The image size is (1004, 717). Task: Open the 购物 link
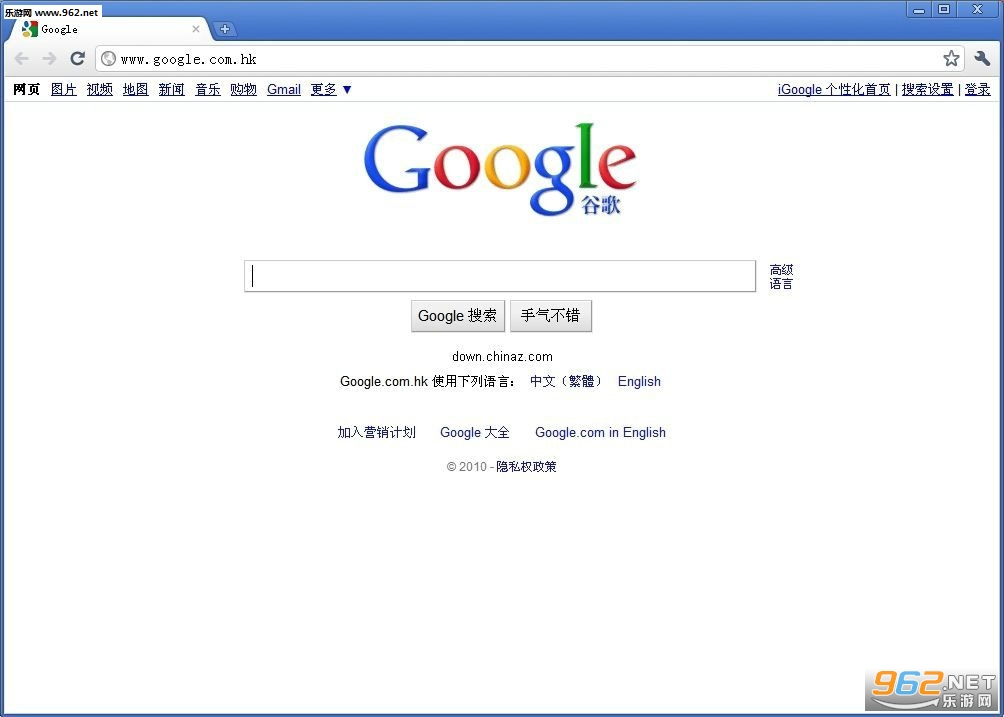[243, 90]
